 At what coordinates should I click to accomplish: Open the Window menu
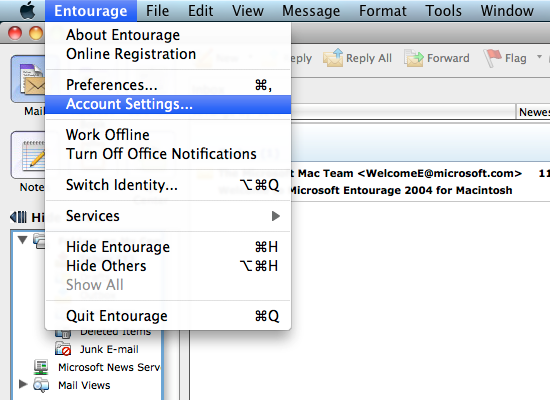pos(507,11)
